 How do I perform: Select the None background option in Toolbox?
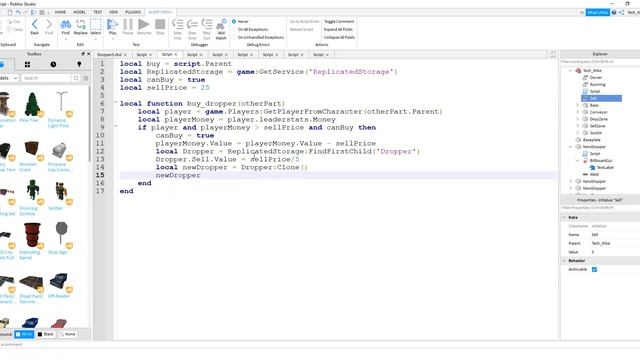click(x=68, y=334)
